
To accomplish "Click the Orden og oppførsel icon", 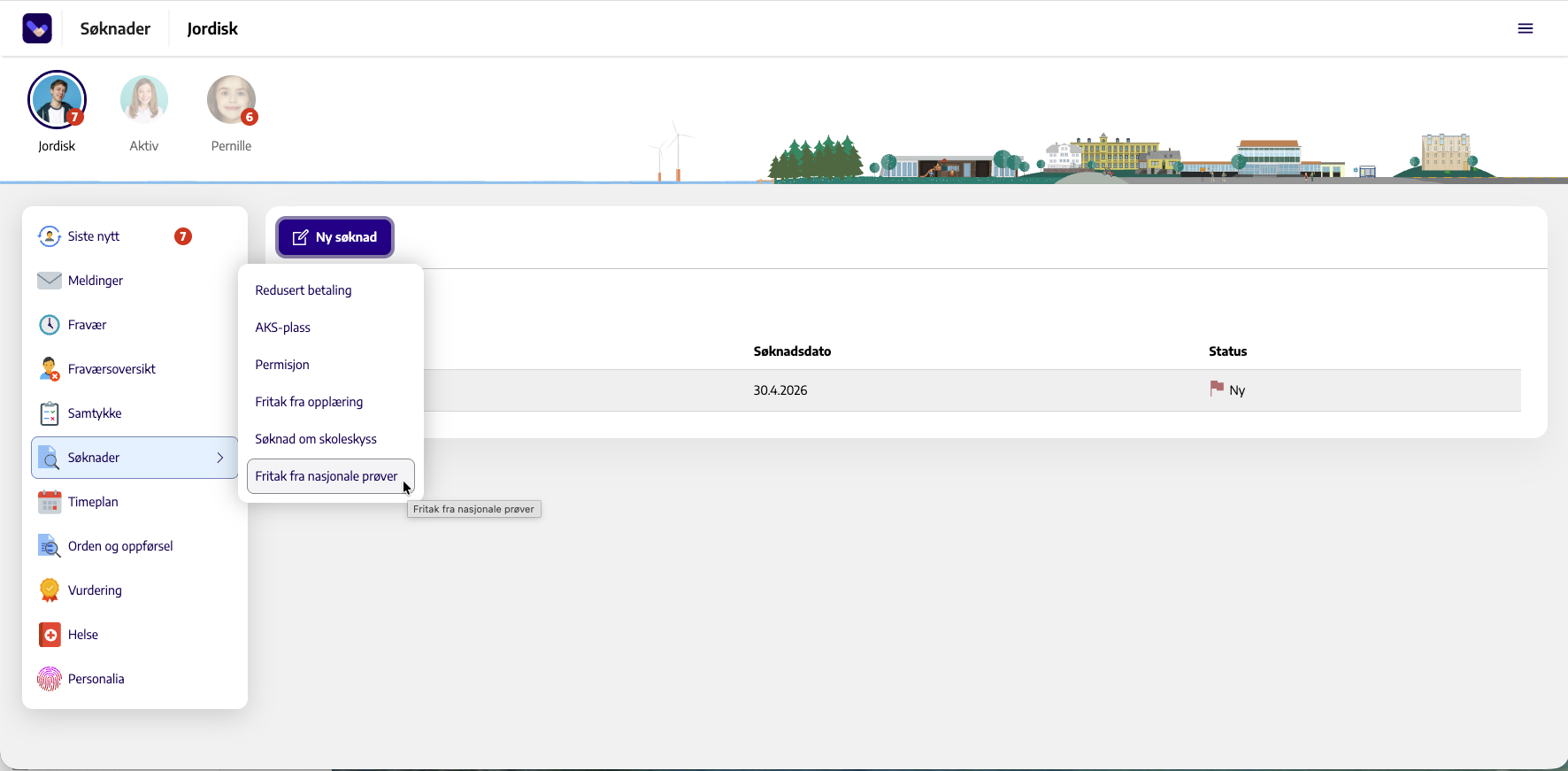I will click(50, 546).
